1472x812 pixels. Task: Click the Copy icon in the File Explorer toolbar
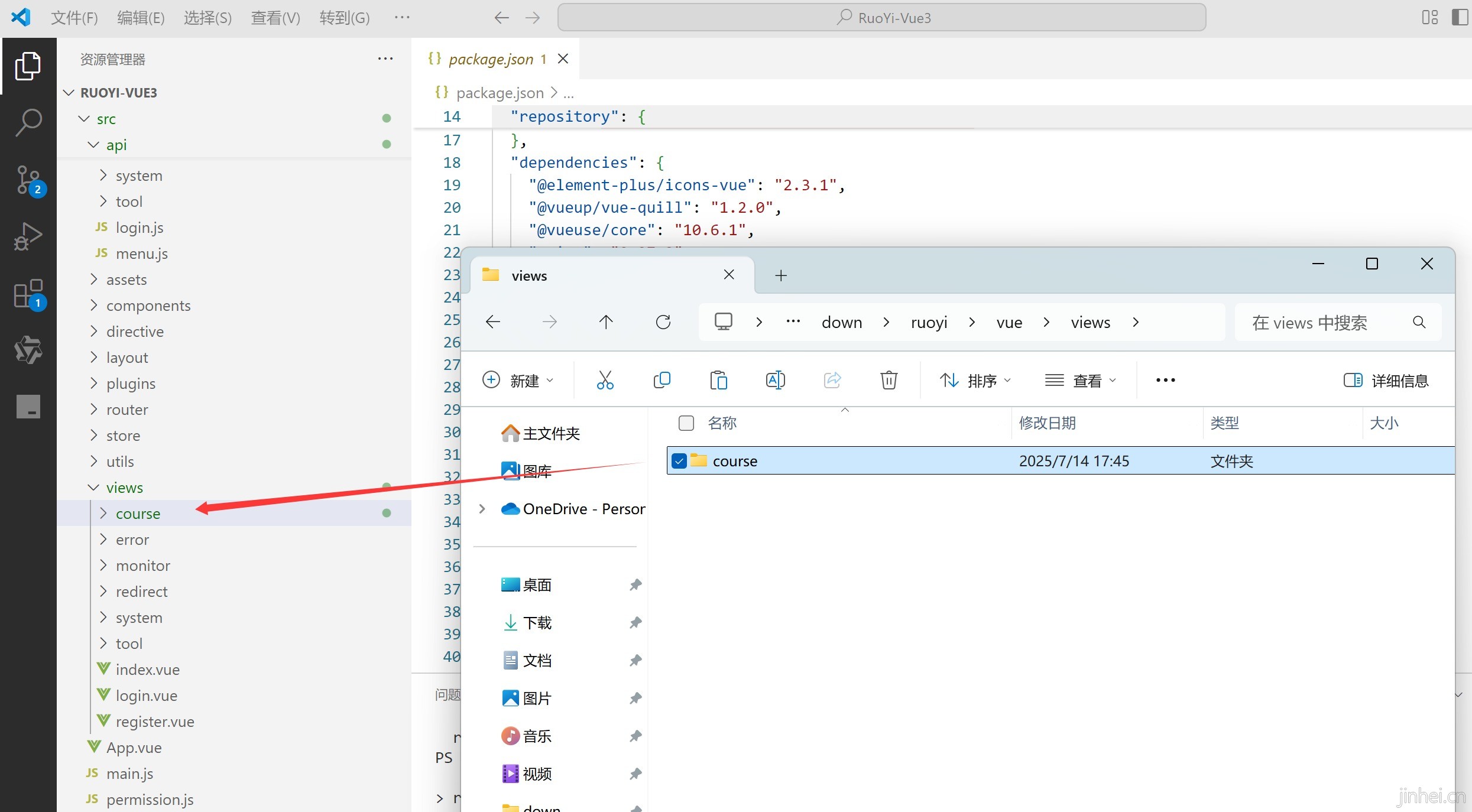662,380
